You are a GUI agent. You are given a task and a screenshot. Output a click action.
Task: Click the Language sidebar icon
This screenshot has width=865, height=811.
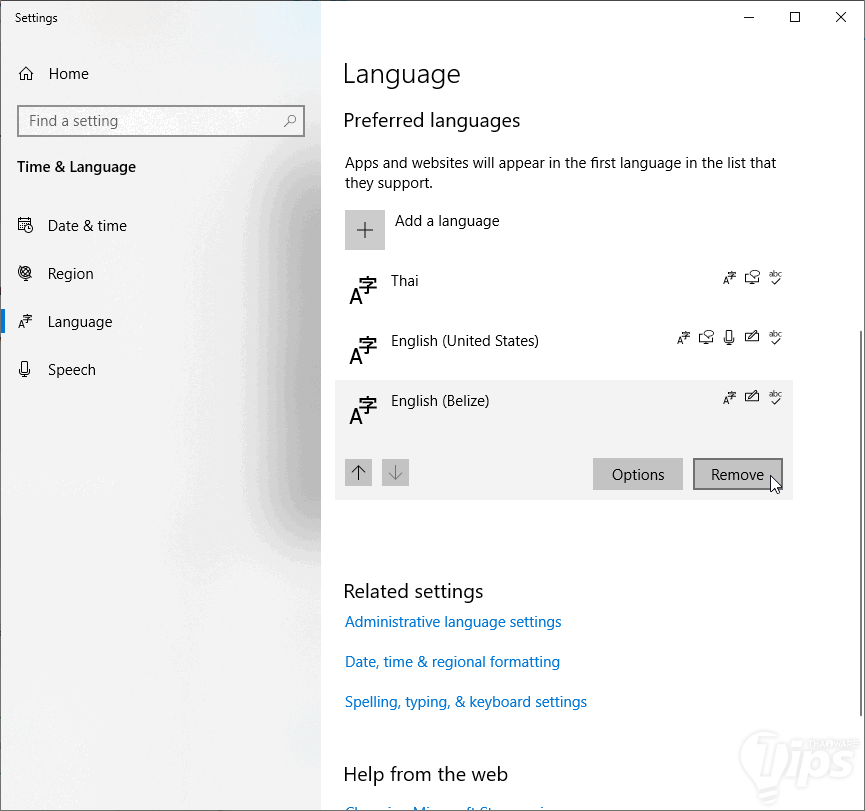click(25, 321)
